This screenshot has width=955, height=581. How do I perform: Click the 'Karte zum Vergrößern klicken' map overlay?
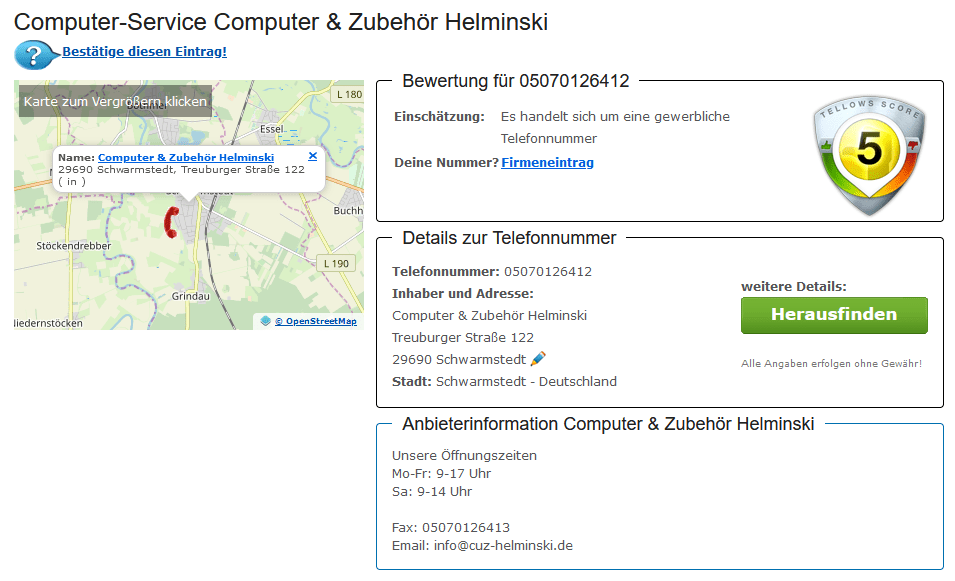[115, 101]
